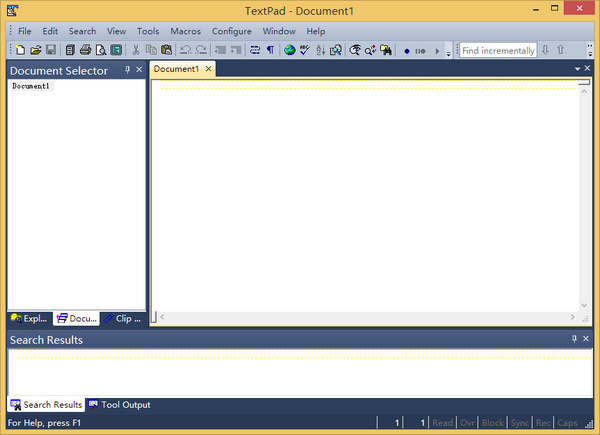Click the Find in Files binoculars icon
Viewport: 600px width, 435px height.
click(x=386, y=50)
